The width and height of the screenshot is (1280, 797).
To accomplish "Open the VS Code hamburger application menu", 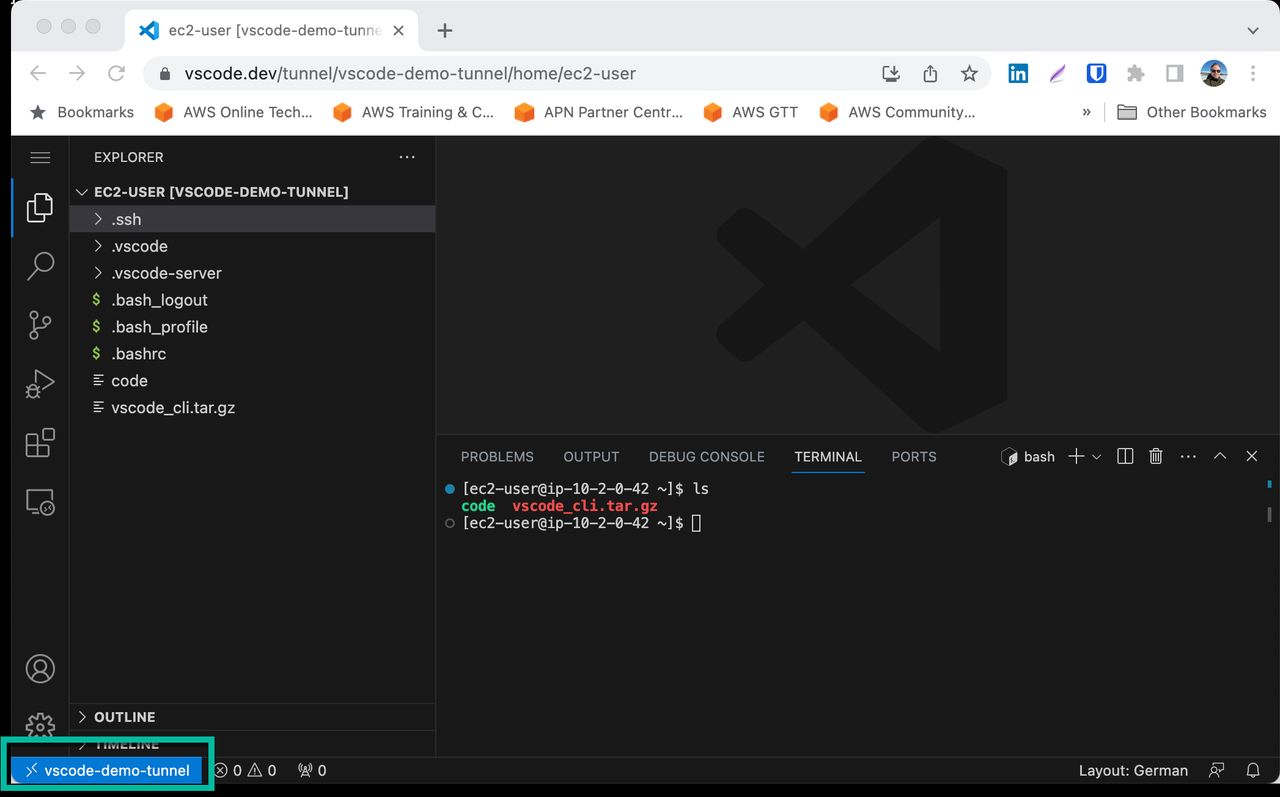I will [40, 157].
